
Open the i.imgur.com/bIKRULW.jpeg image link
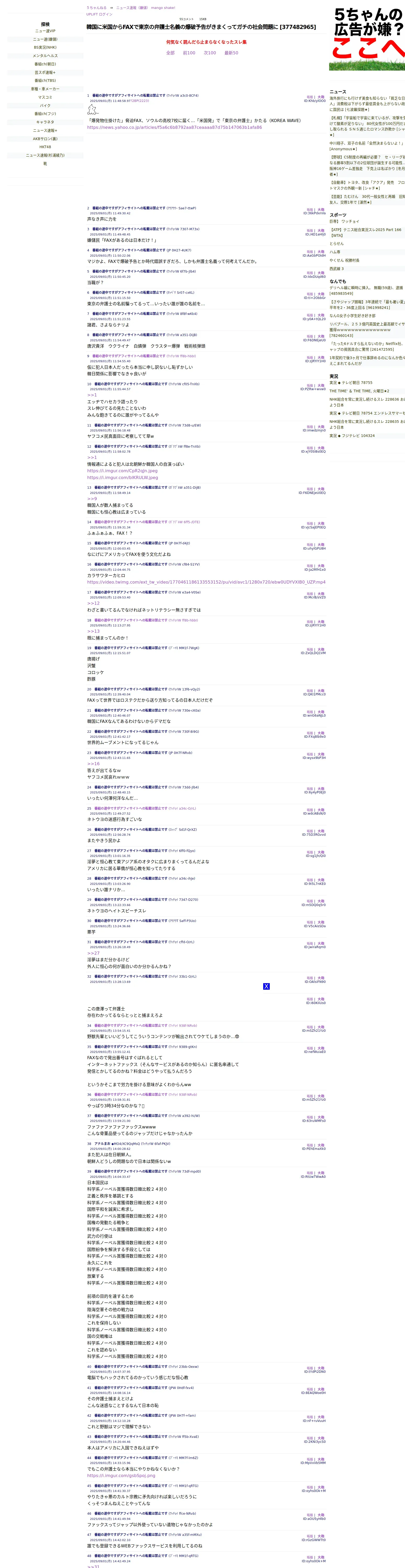[x=122, y=478]
